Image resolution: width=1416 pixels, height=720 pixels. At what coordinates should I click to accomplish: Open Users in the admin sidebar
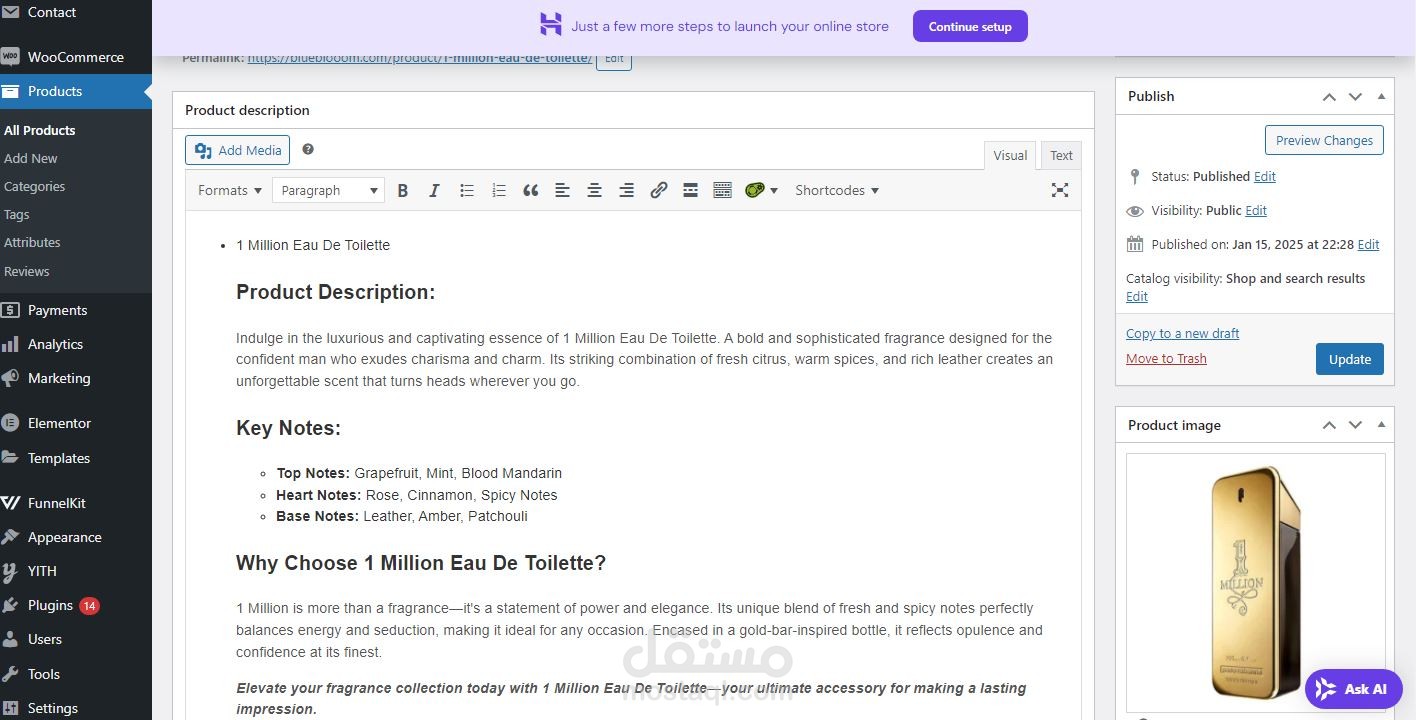click(76, 639)
